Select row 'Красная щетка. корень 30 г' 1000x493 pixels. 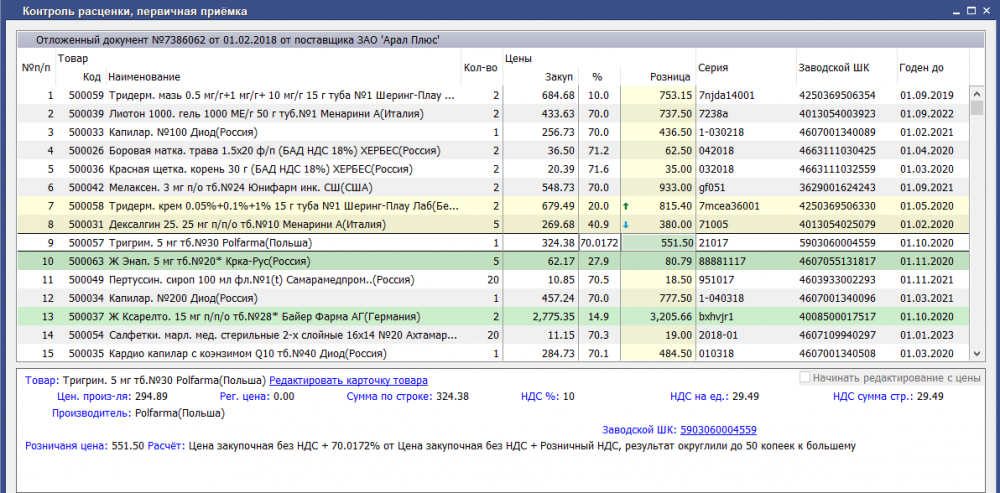tap(494, 170)
